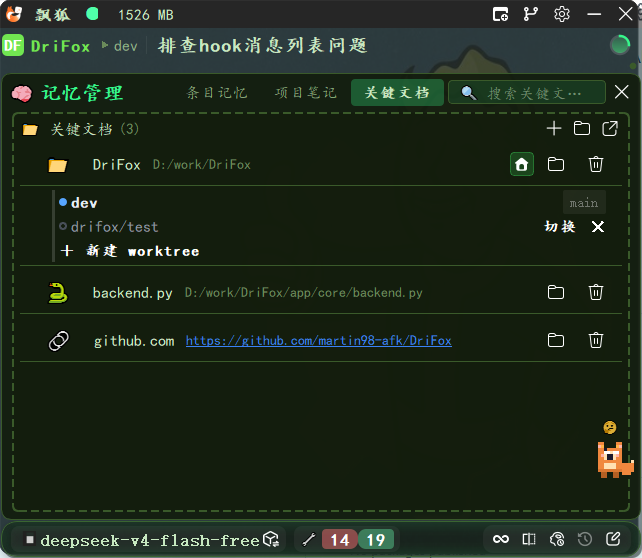Click the cube icon next to model name
Image resolution: width=642 pixels, height=558 pixels.
point(271,540)
